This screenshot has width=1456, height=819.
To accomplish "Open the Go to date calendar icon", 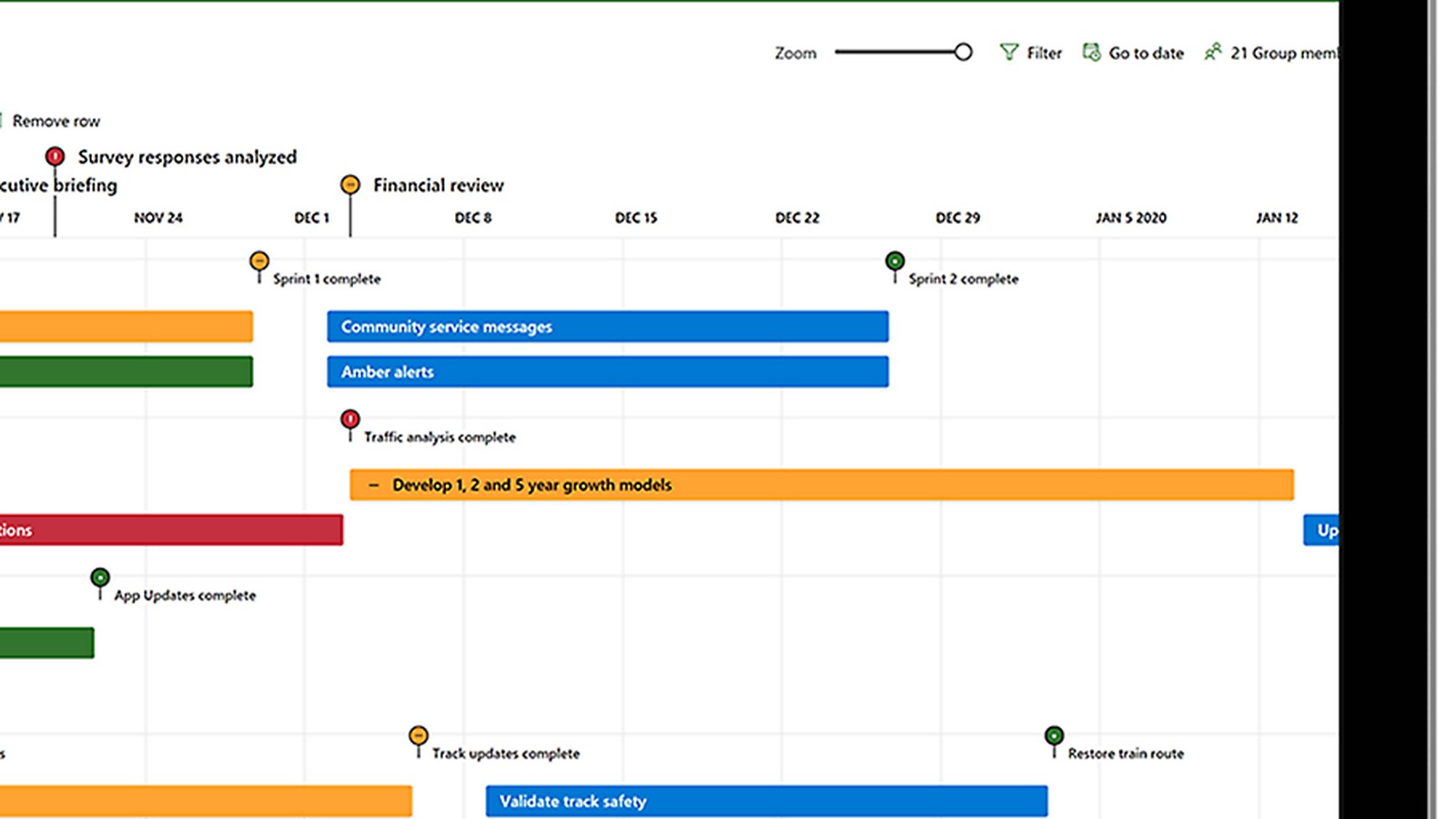I will tap(1091, 52).
